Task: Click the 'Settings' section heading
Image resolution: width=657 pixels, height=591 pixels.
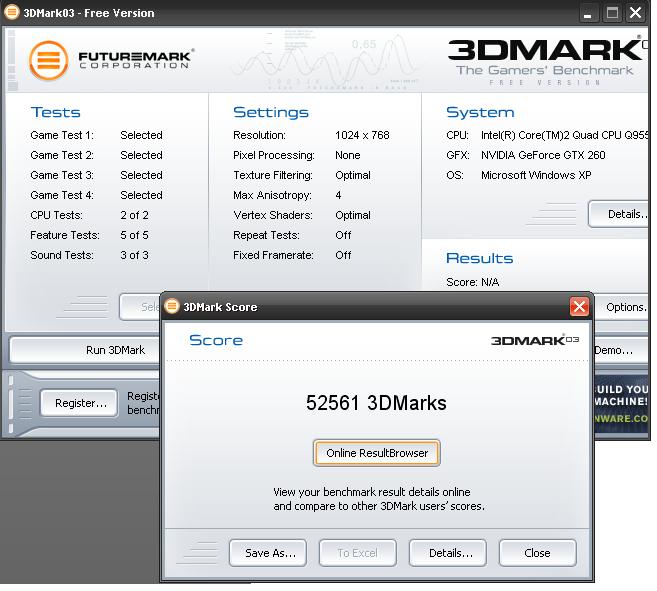Action: (271, 112)
